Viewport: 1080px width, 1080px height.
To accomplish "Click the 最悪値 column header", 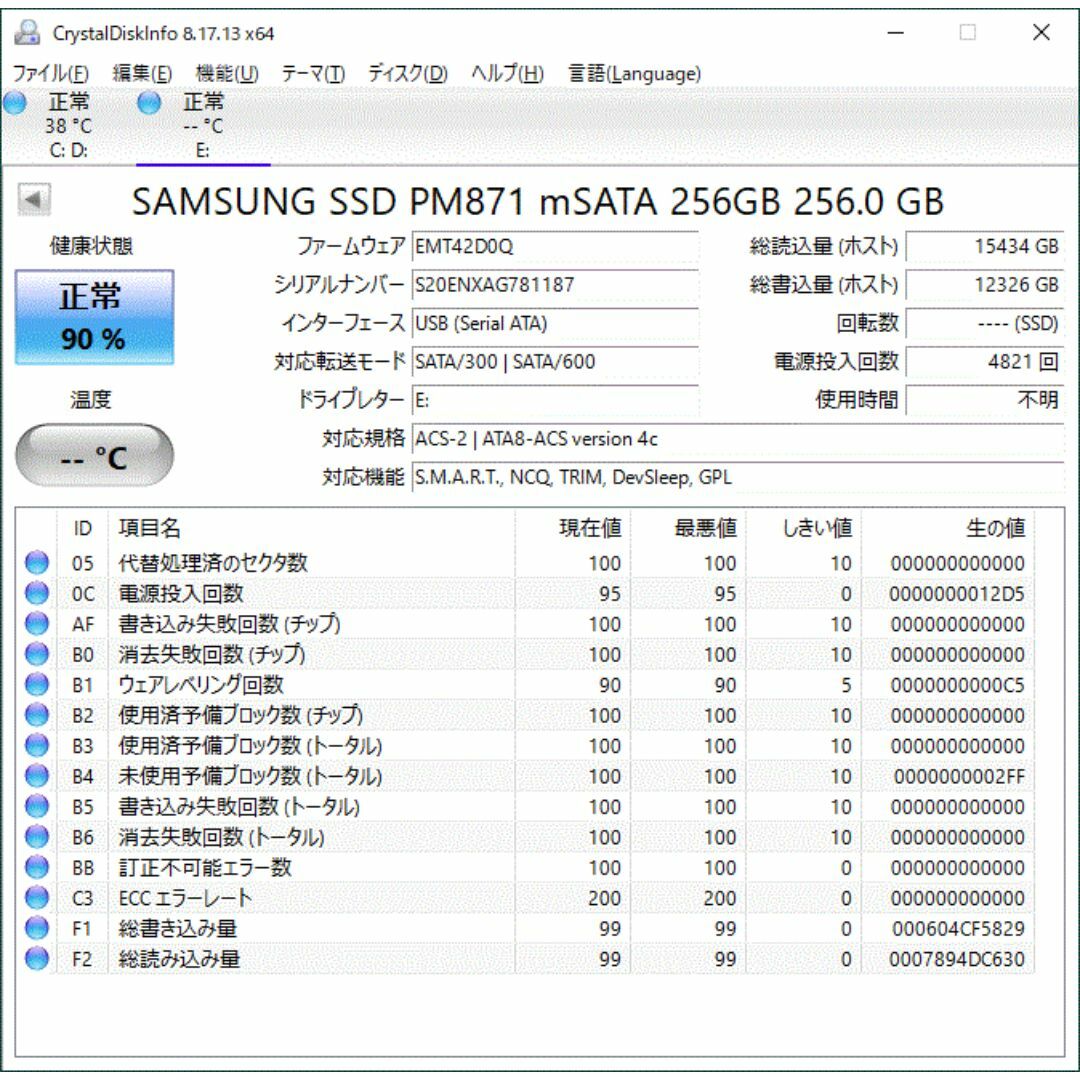I will [x=688, y=528].
